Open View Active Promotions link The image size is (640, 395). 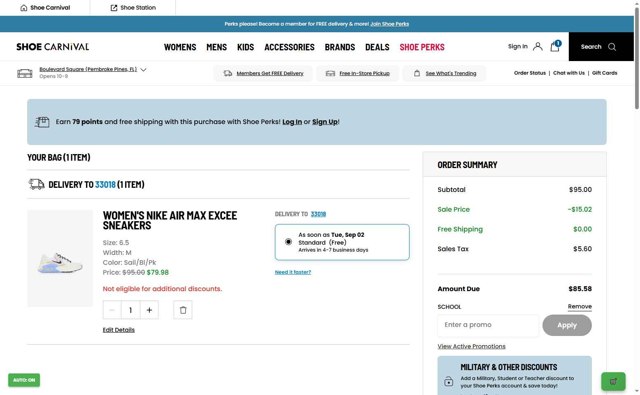(x=471, y=346)
